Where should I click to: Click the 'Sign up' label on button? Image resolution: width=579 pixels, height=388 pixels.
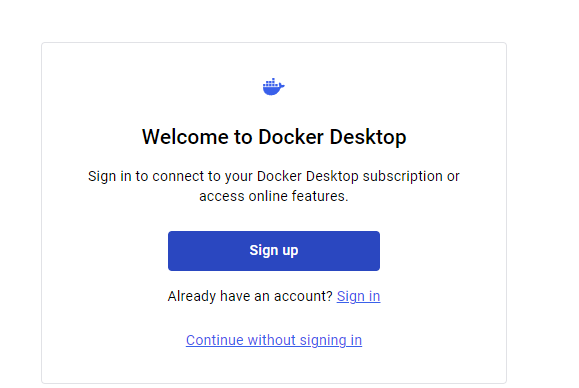coord(274,251)
